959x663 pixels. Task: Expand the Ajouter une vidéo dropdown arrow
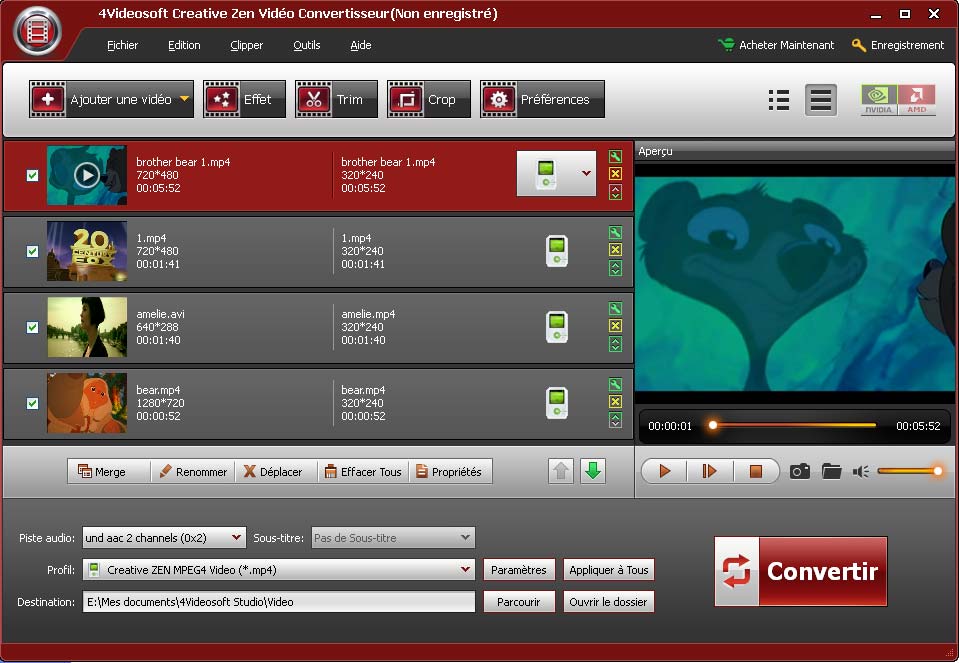tap(185, 99)
